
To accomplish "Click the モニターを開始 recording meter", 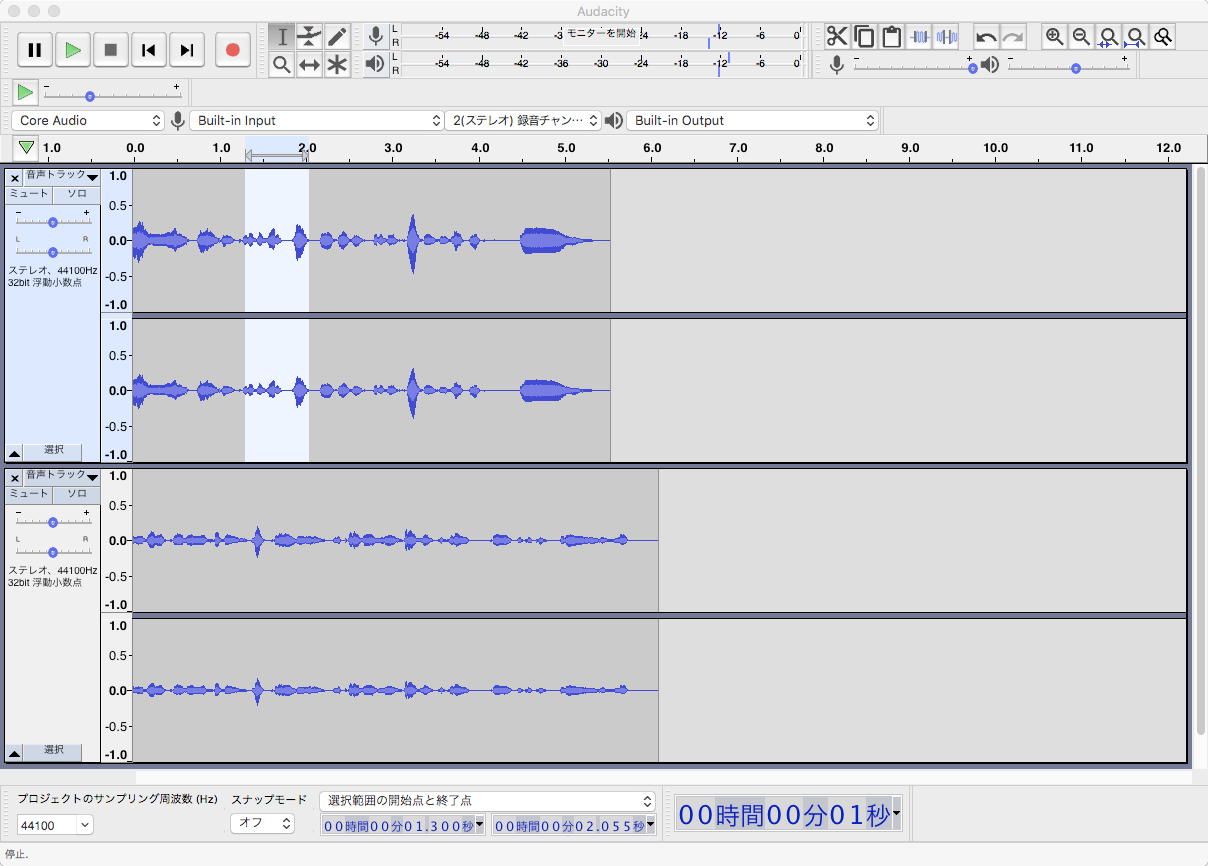I will 601,34.
